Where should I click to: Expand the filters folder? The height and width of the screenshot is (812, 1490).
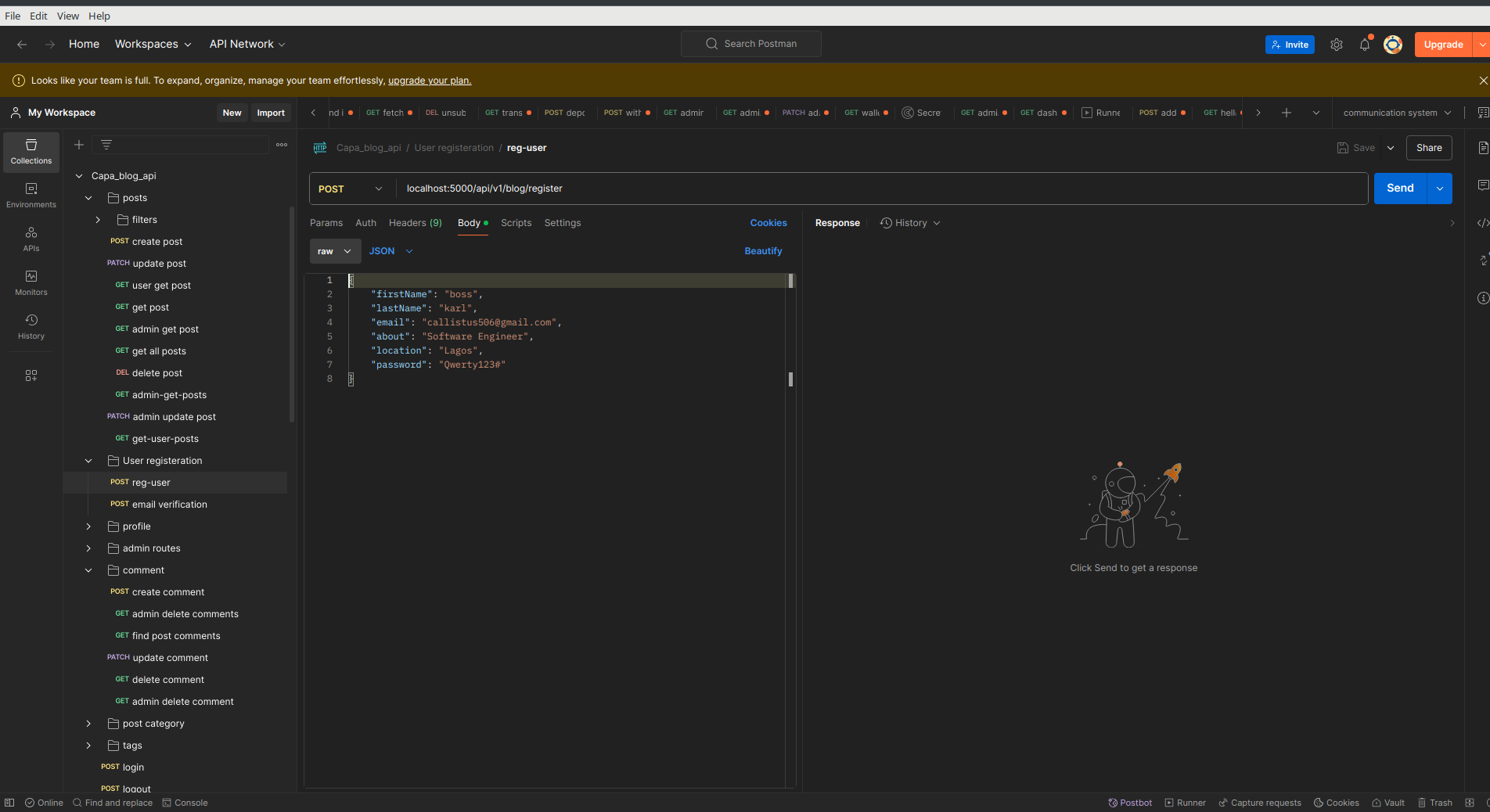(98, 220)
